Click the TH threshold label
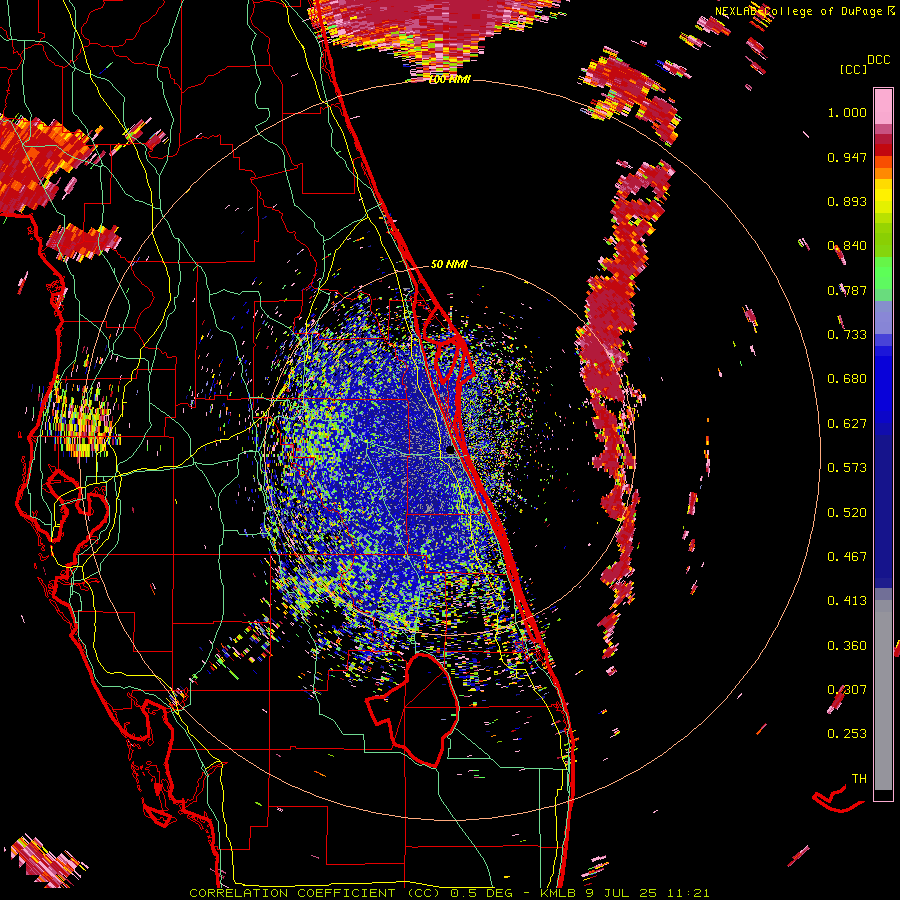The image size is (900, 900). (x=859, y=779)
